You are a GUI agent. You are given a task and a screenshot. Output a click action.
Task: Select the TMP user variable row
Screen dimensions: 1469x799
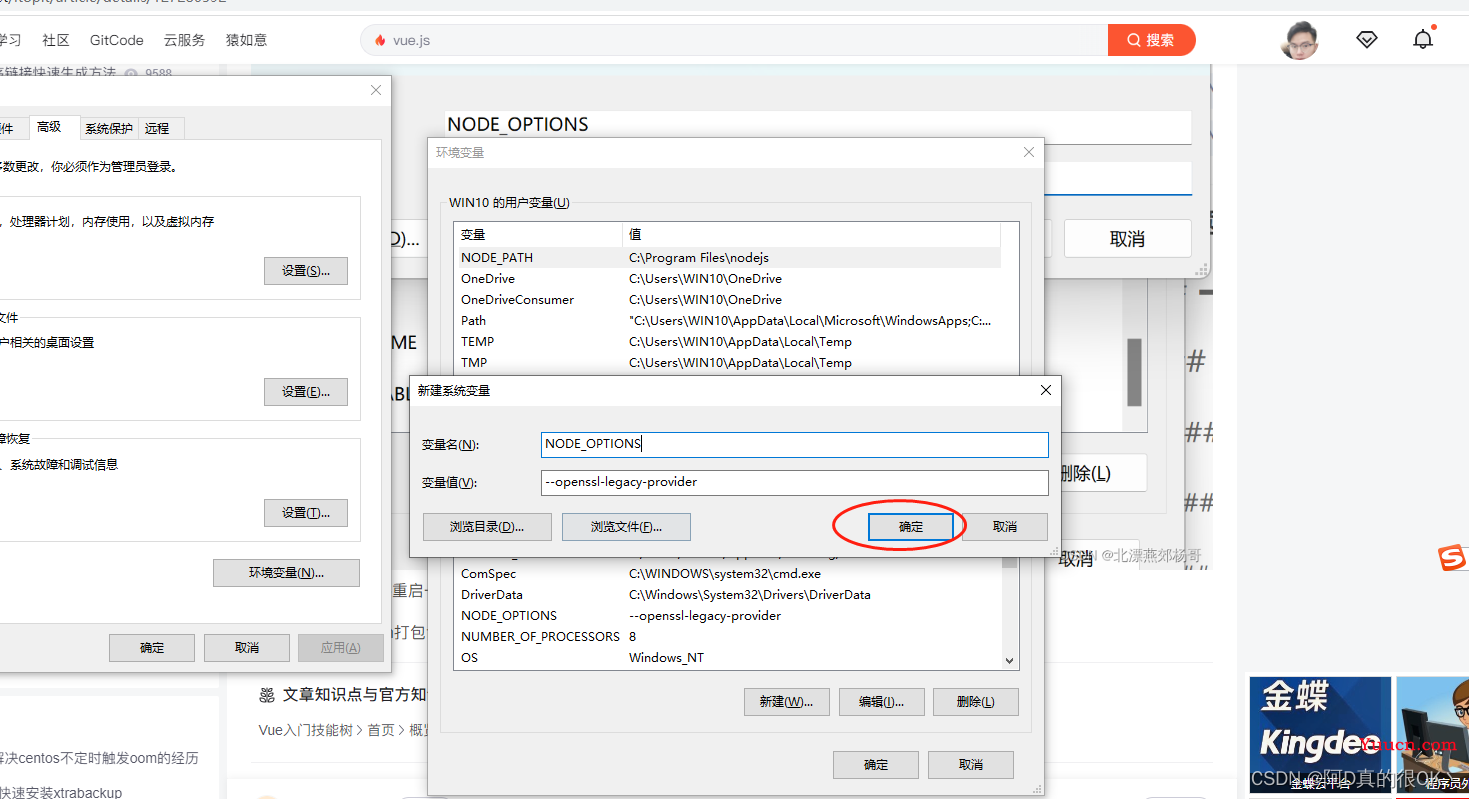point(727,362)
